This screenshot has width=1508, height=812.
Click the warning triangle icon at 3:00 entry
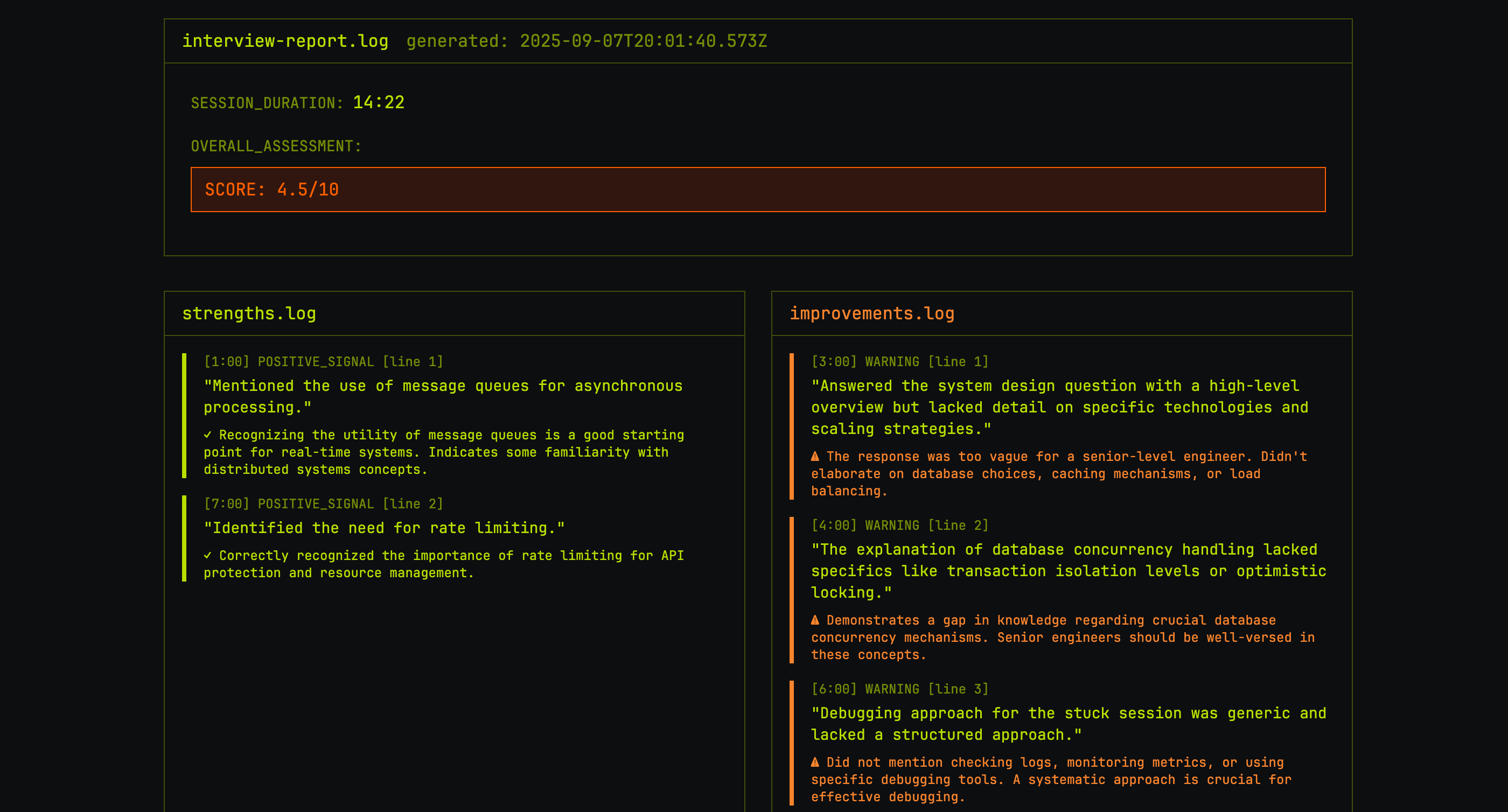(815, 456)
